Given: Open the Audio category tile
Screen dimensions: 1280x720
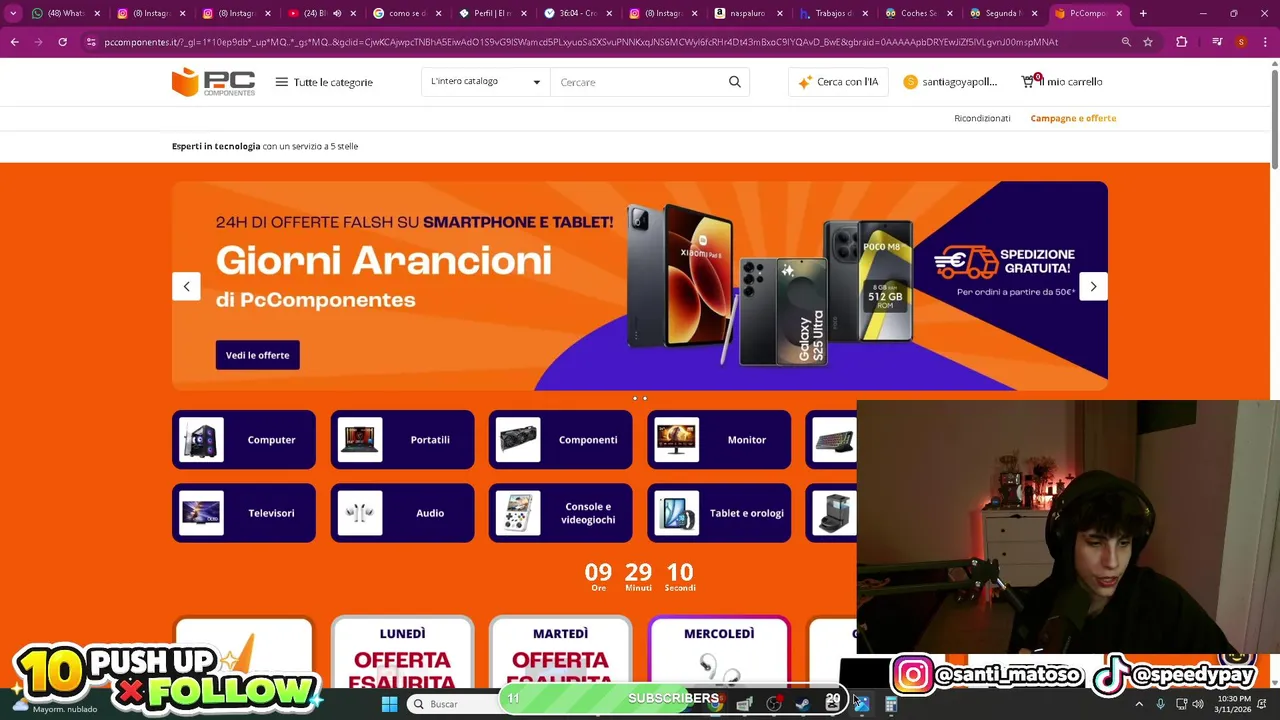Looking at the screenshot, I should point(402,513).
